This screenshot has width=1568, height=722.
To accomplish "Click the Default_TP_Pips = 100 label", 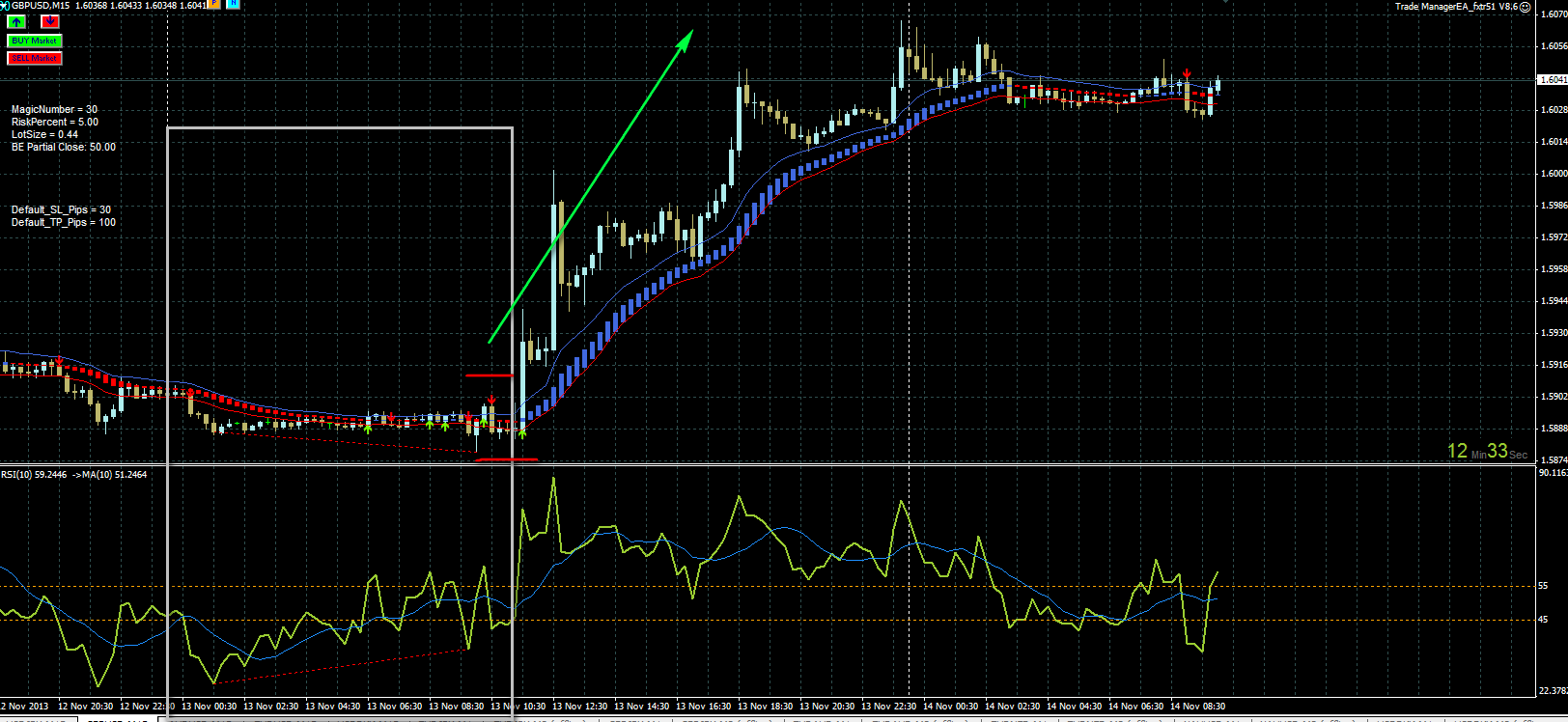I will coord(64,223).
